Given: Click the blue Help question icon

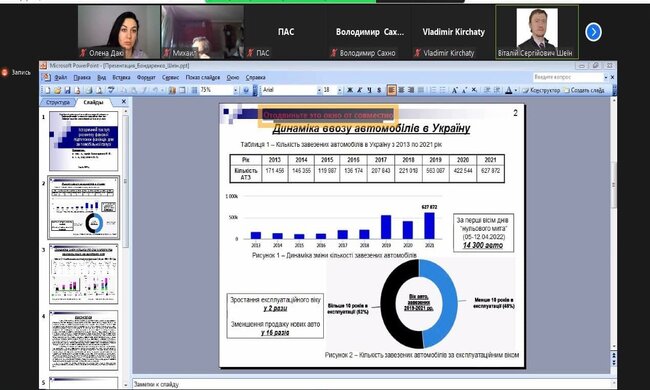Looking at the screenshot, I should coord(246,90).
